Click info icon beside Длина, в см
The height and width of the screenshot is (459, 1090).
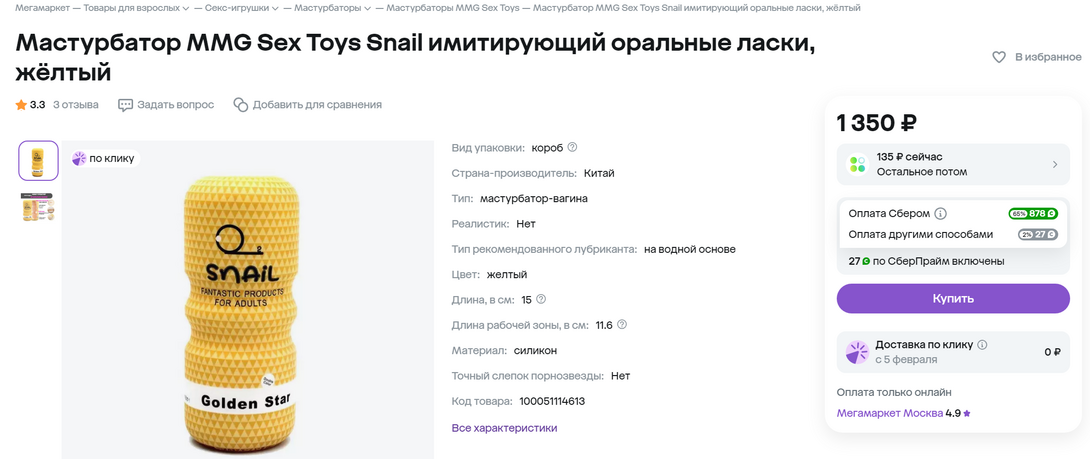[x=541, y=299]
